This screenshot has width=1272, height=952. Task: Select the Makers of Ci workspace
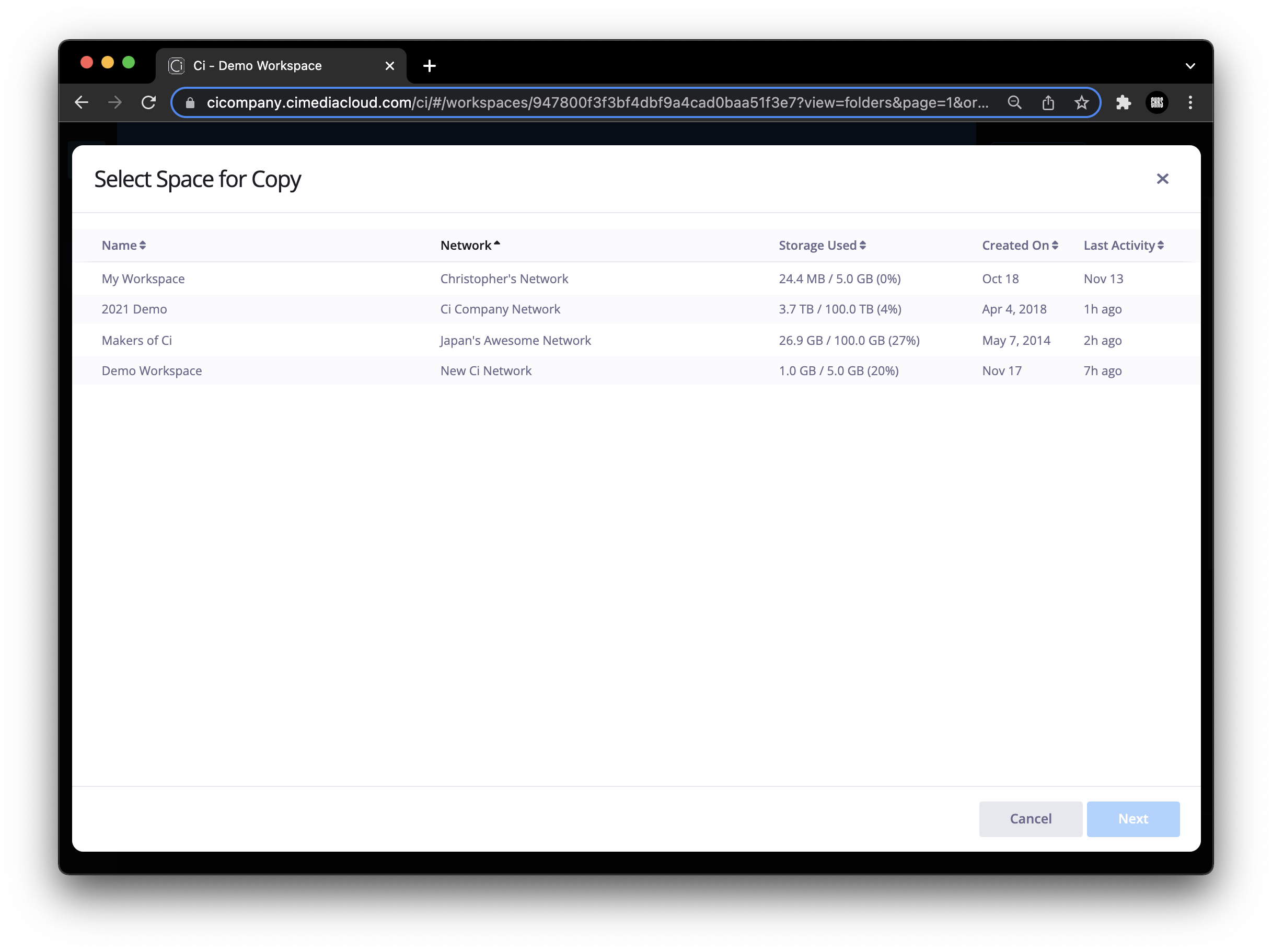pos(636,340)
